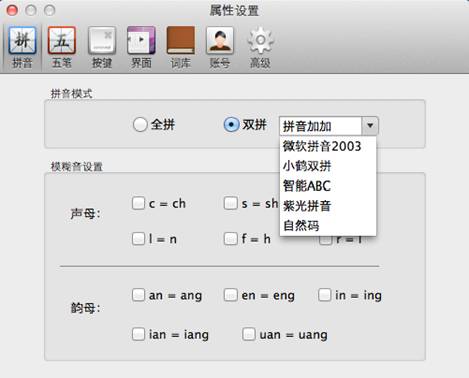The image size is (469, 378).
Task: Enable the l = n fuzzy option
Action: coord(138,239)
